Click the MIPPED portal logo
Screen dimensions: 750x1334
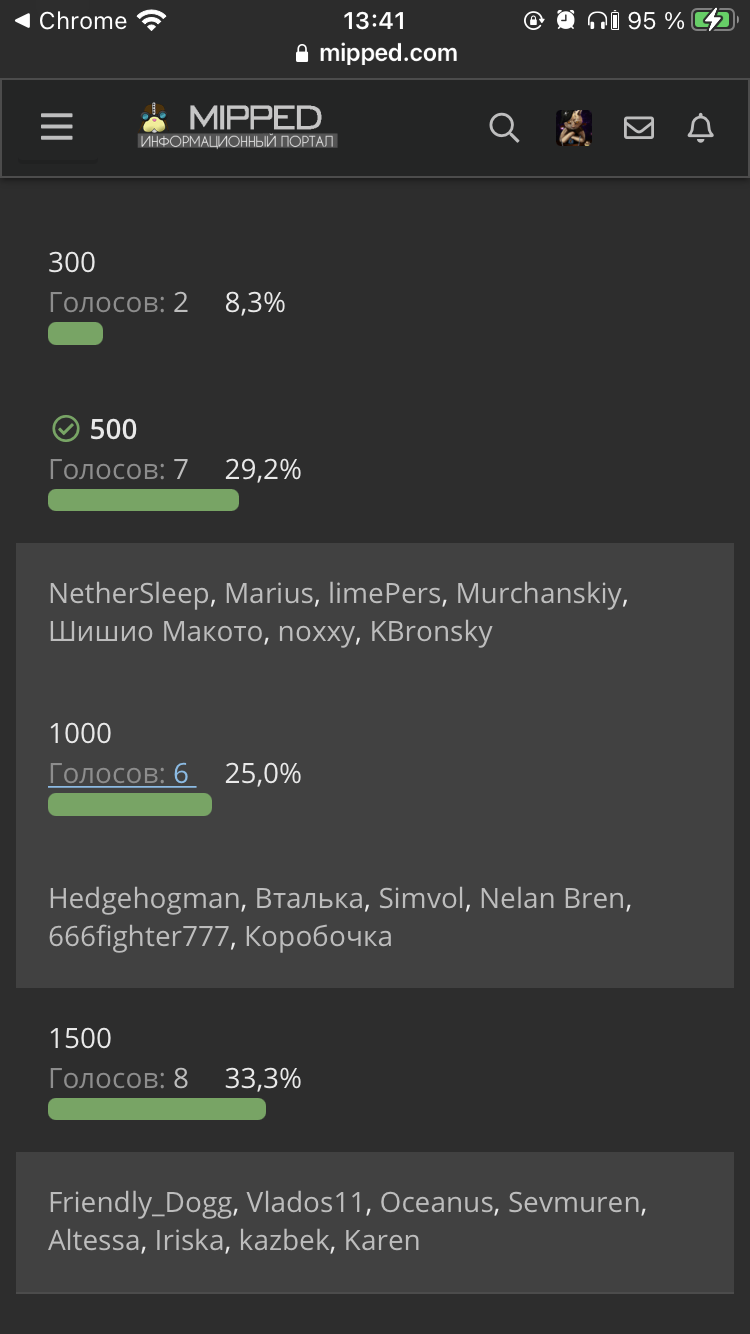tap(238, 126)
